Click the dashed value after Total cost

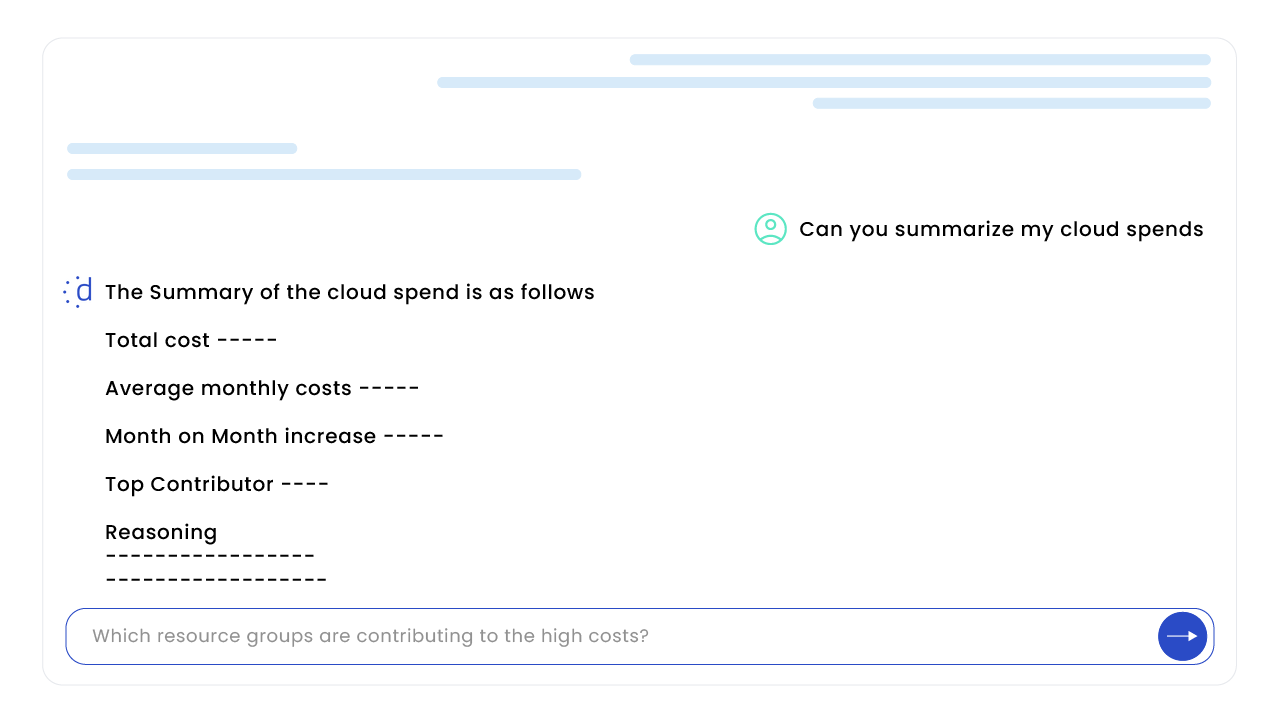click(247, 340)
